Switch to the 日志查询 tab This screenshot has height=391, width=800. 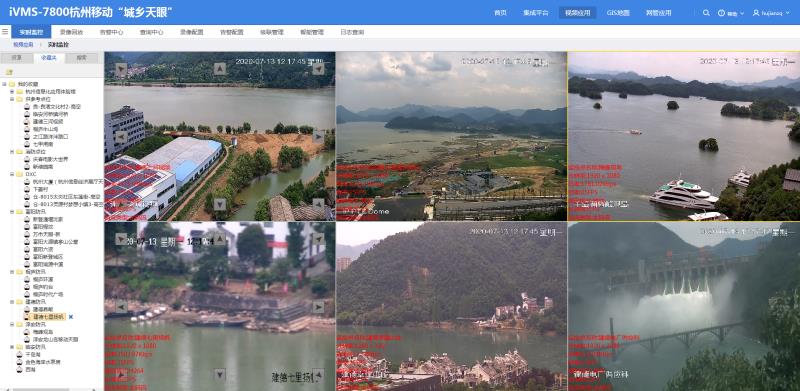pyautogui.click(x=352, y=32)
